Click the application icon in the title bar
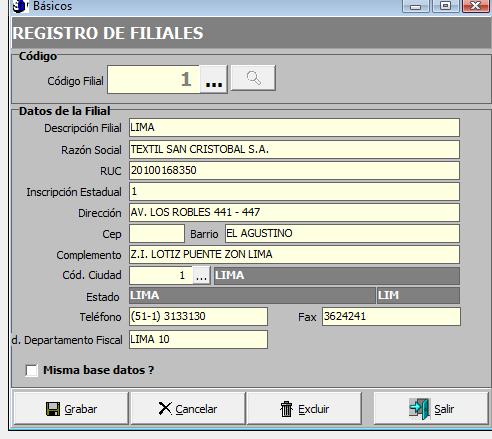 pos(21,6)
